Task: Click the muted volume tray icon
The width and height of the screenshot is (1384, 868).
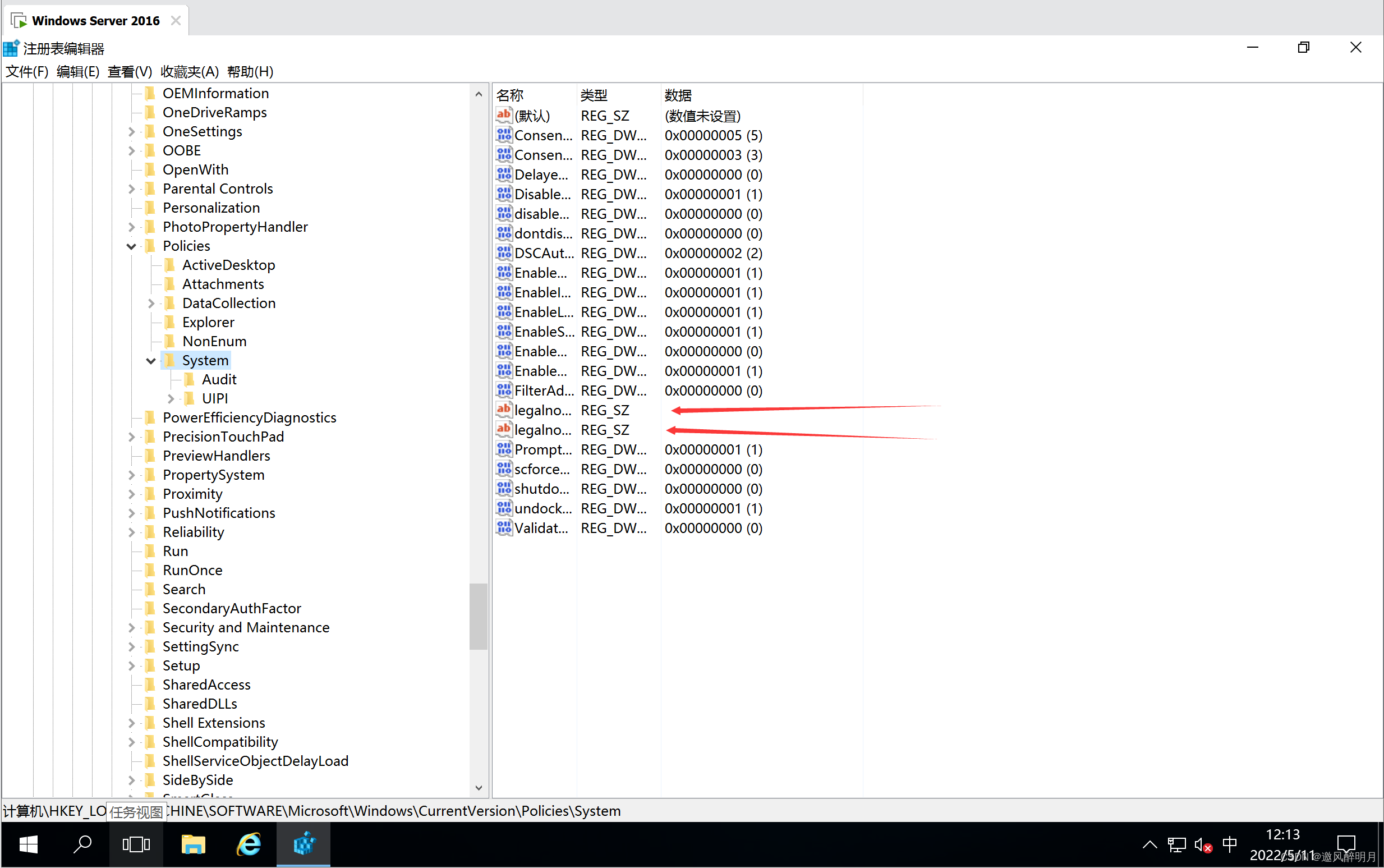Action: (x=1203, y=844)
